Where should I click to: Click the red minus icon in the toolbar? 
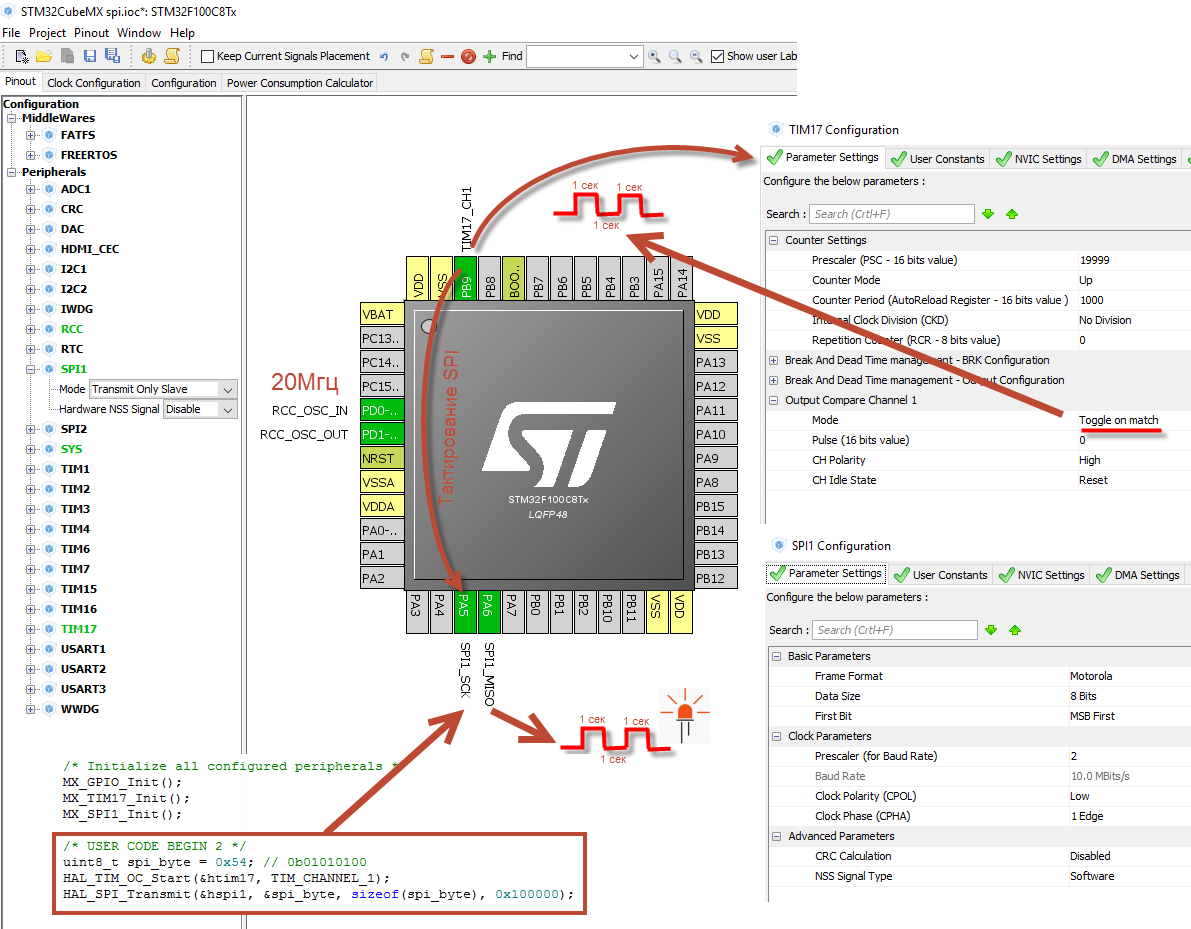click(x=447, y=56)
